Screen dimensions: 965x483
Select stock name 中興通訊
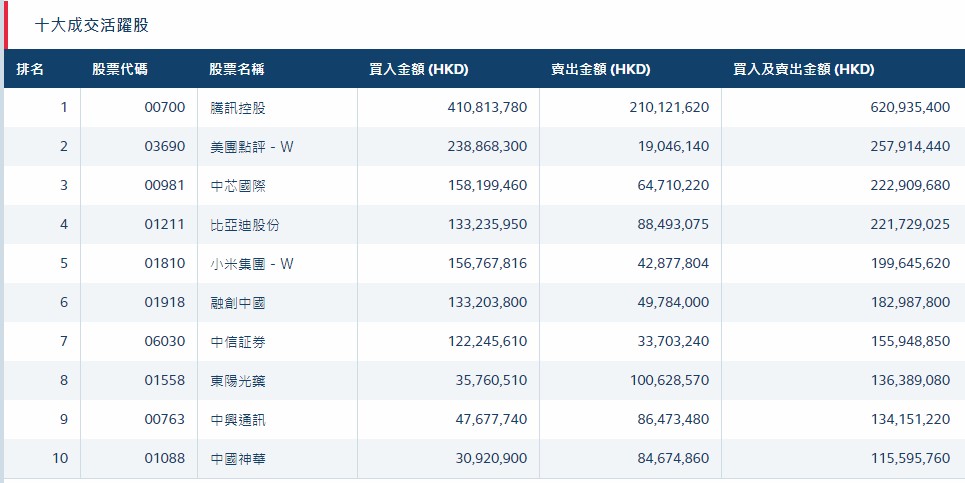tap(238, 420)
